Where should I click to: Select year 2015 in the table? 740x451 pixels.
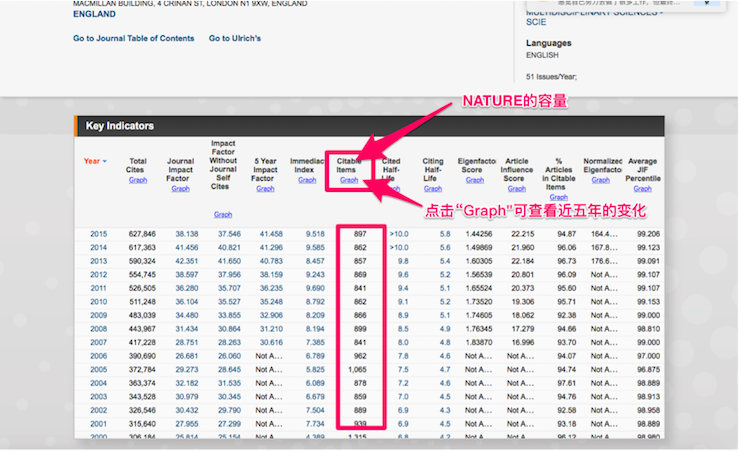(99, 234)
